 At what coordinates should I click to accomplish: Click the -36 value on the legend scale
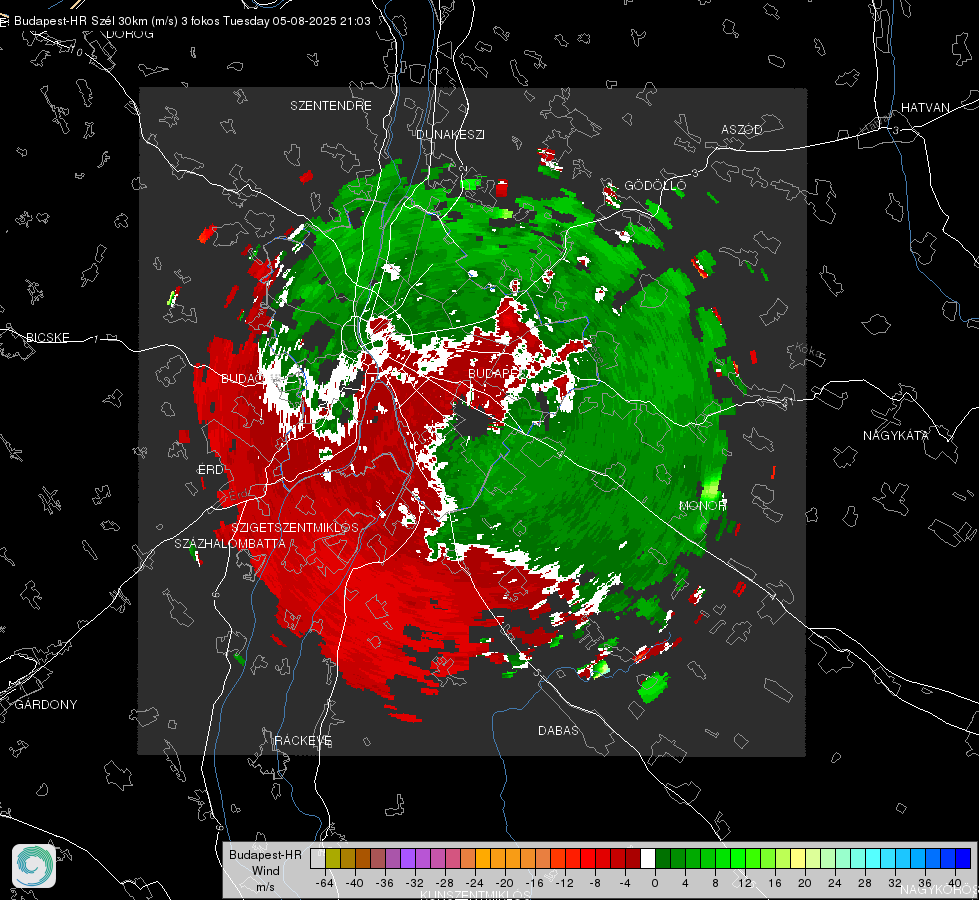385,883
